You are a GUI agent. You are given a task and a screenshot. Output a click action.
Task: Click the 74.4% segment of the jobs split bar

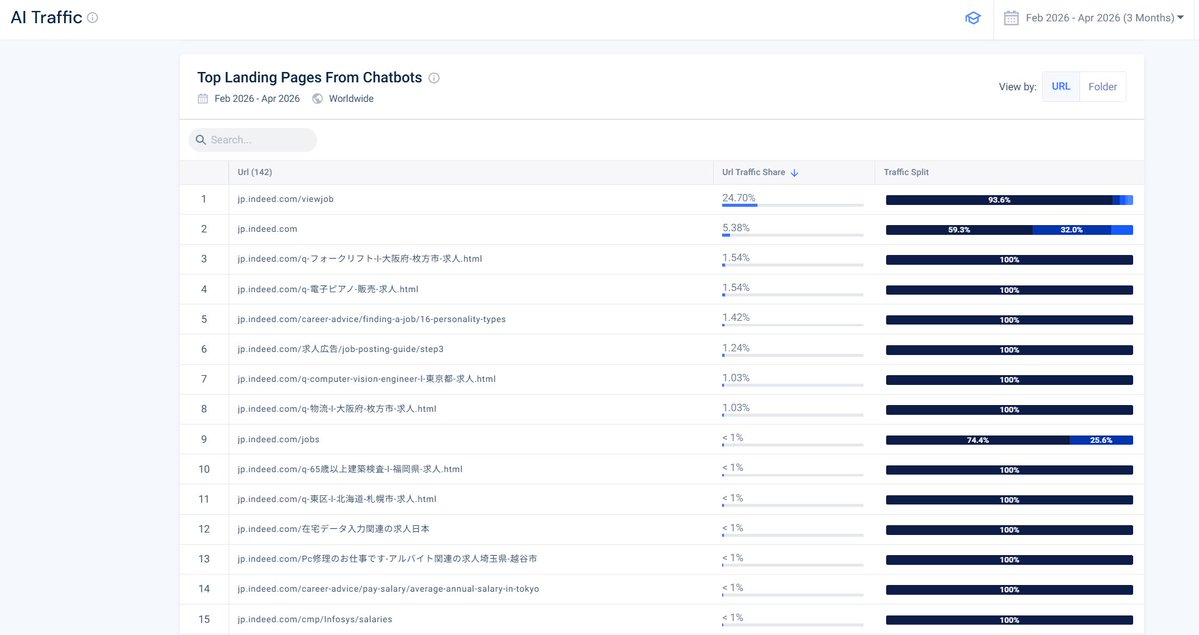click(977, 440)
